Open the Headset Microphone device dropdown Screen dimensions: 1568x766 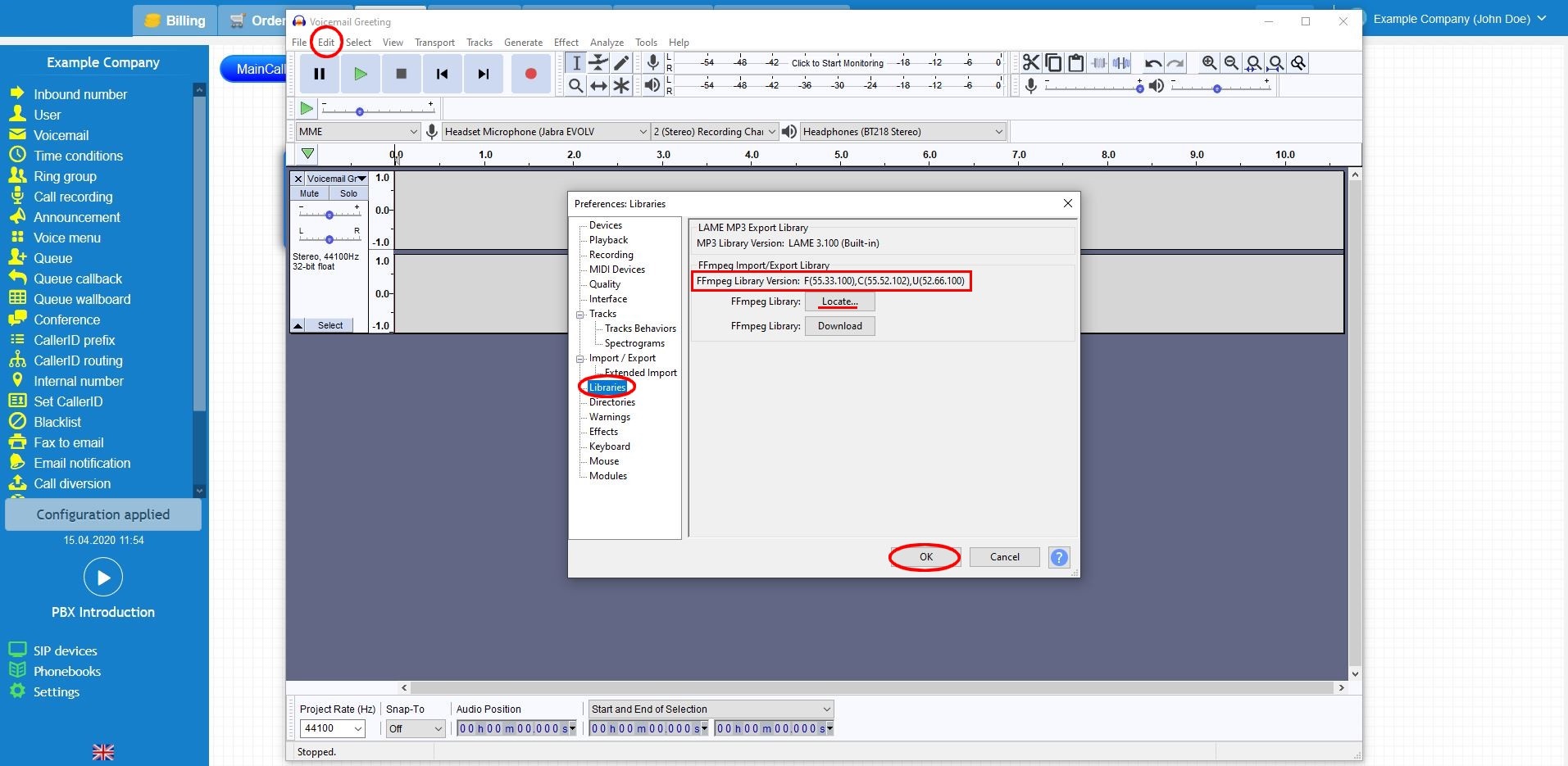(546, 131)
